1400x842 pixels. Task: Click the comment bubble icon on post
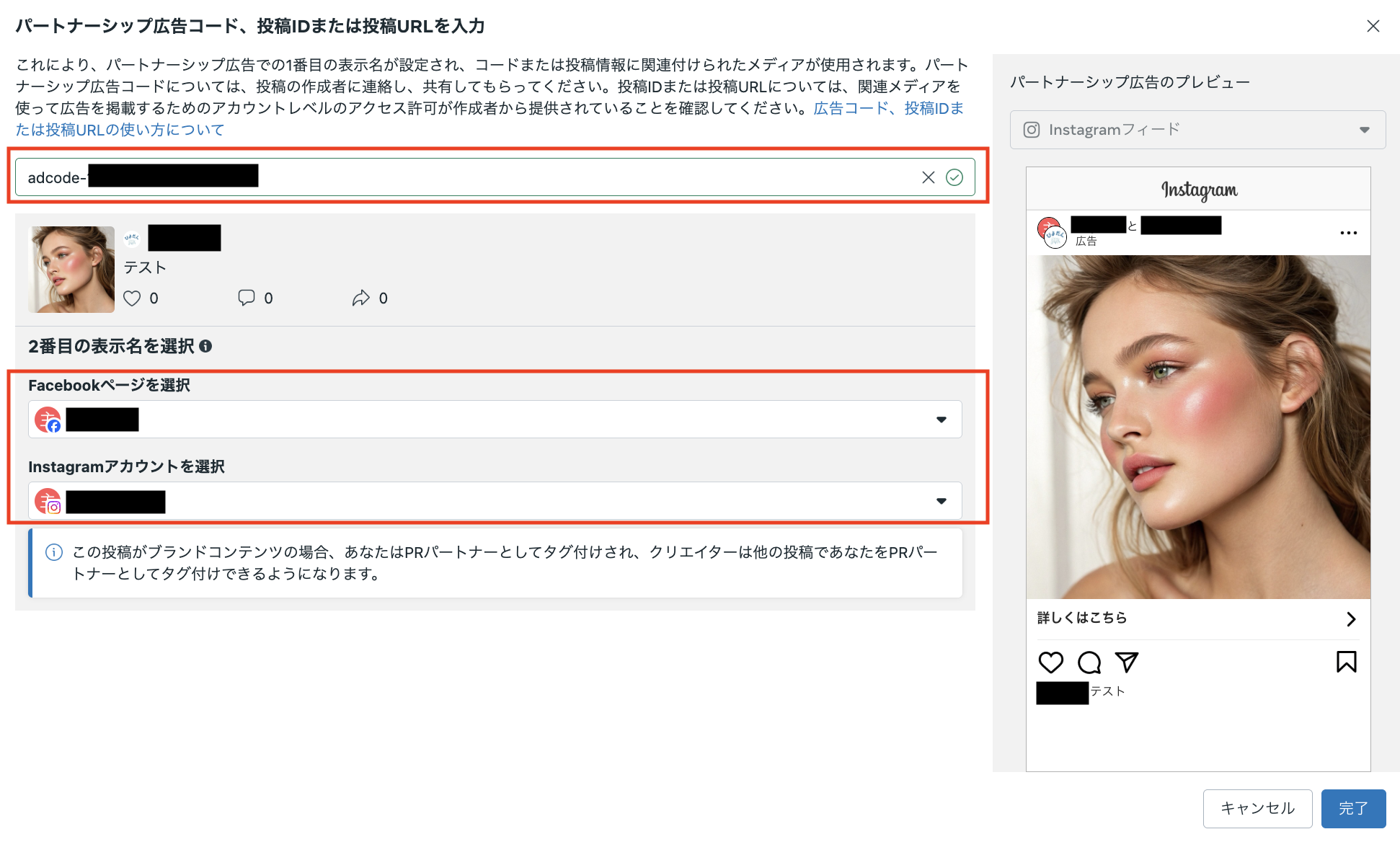coord(247,298)
